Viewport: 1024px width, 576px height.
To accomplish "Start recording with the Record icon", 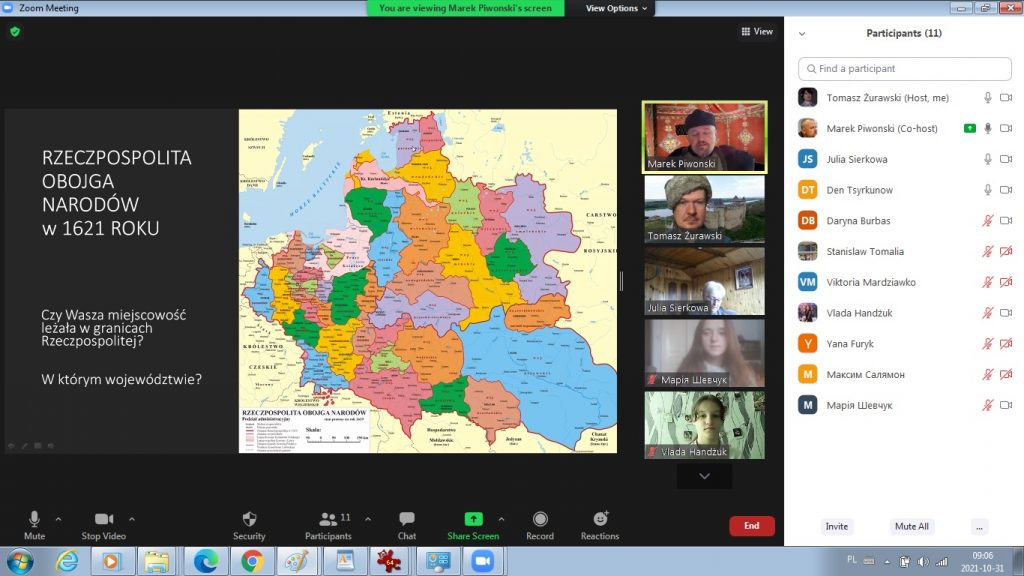I will point(540,519).
